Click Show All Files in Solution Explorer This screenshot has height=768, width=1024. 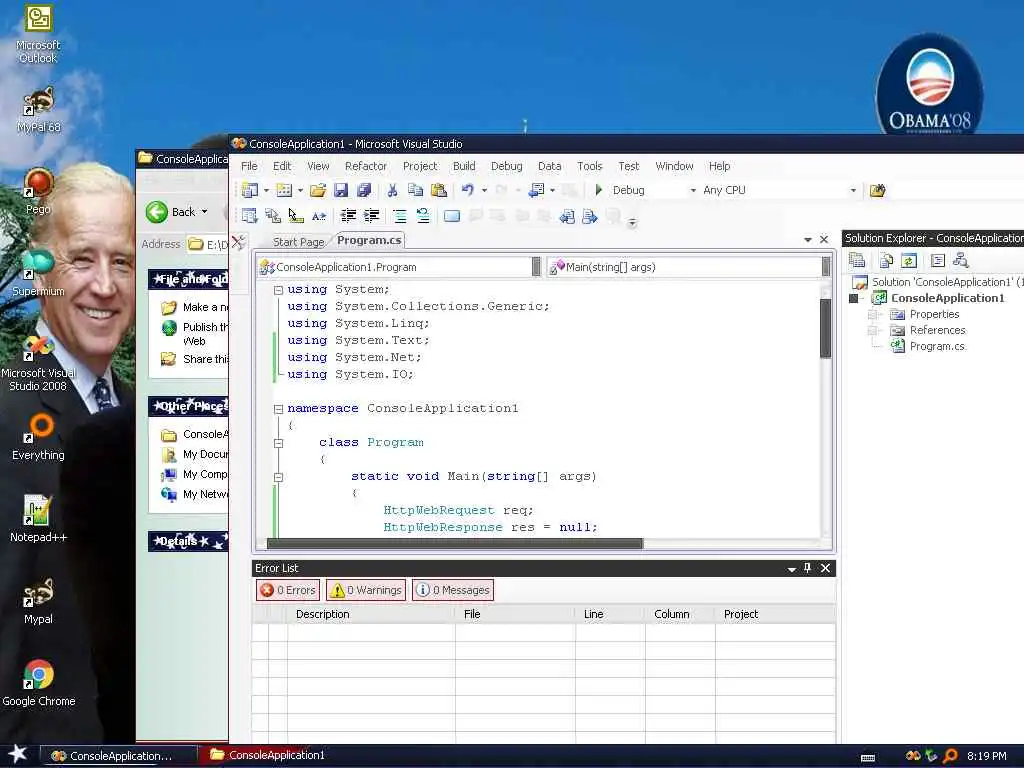tap(886, 261)
